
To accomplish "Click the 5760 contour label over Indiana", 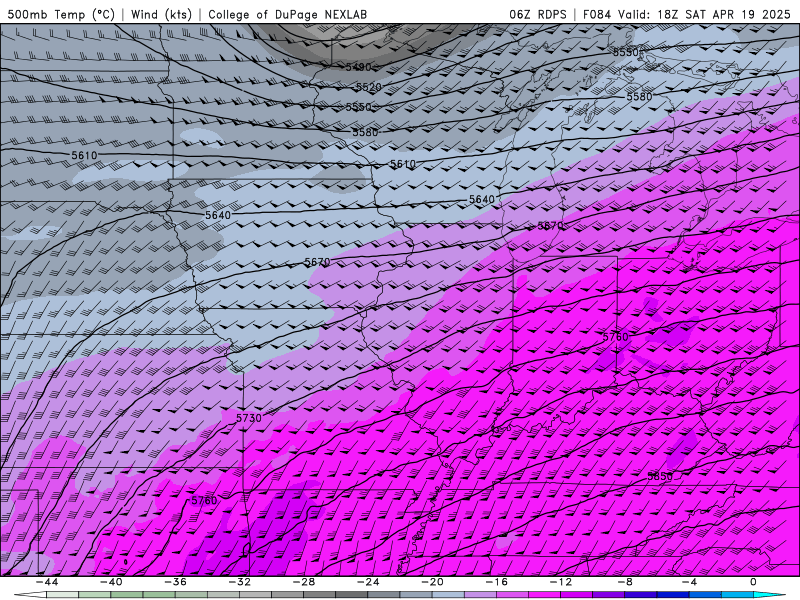I will click(615, 337).
